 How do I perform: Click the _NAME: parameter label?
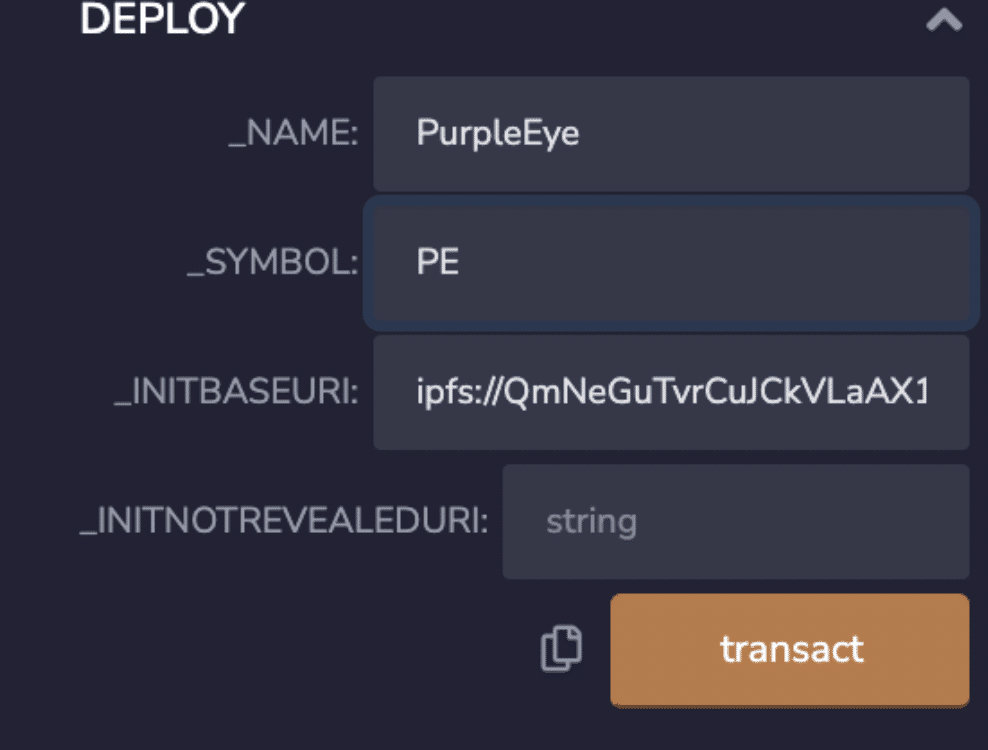[292, 134]
